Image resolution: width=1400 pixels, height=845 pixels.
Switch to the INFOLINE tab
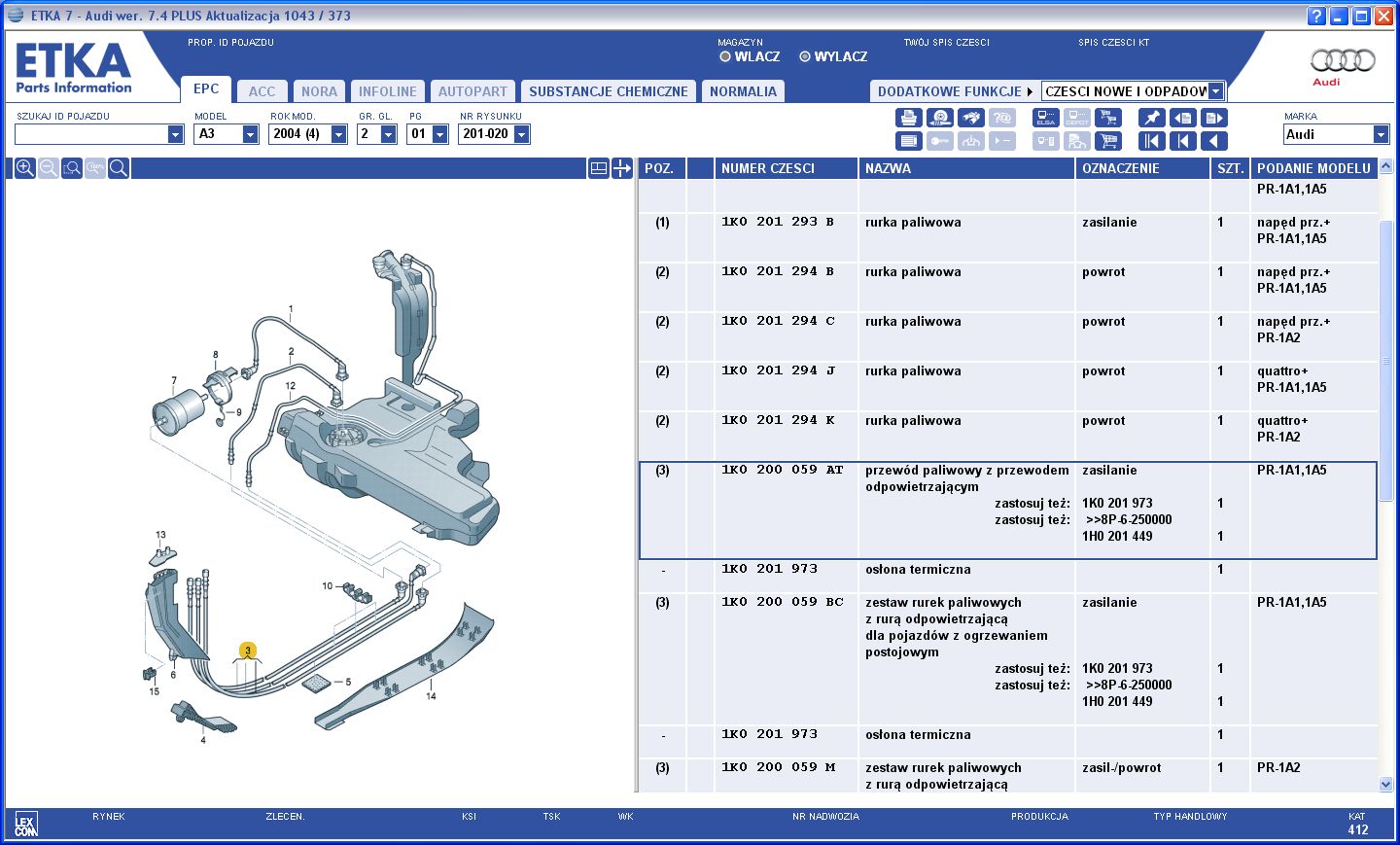387,91
